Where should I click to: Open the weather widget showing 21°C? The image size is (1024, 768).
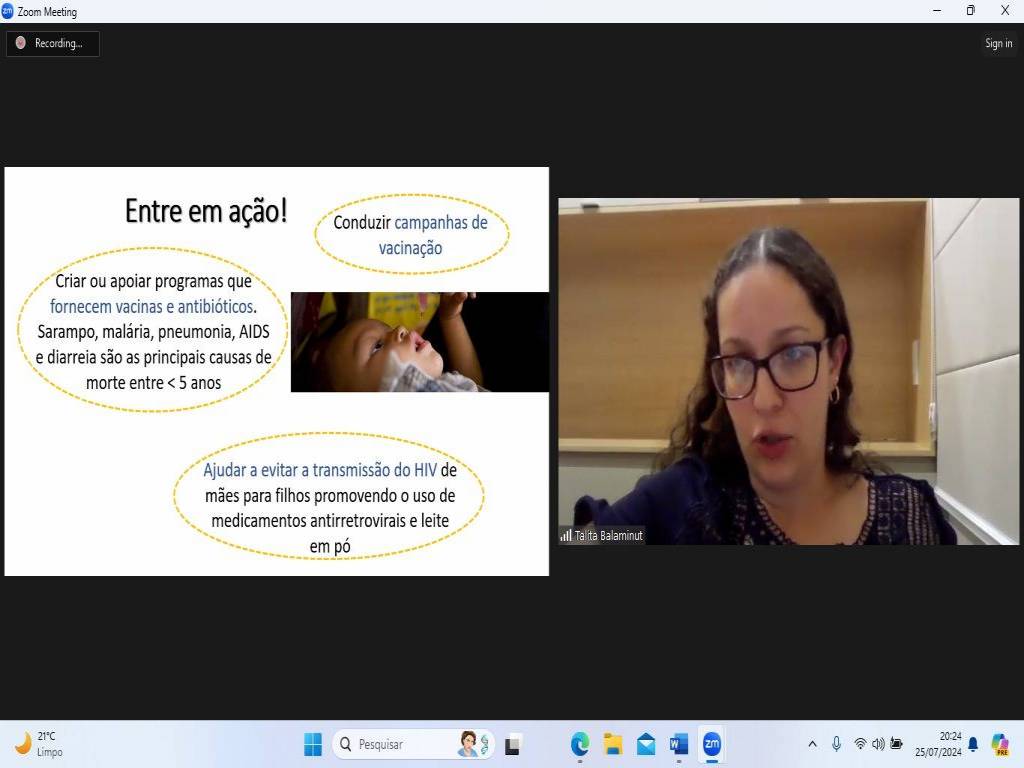pyautogui.click(x=40, y=744)
